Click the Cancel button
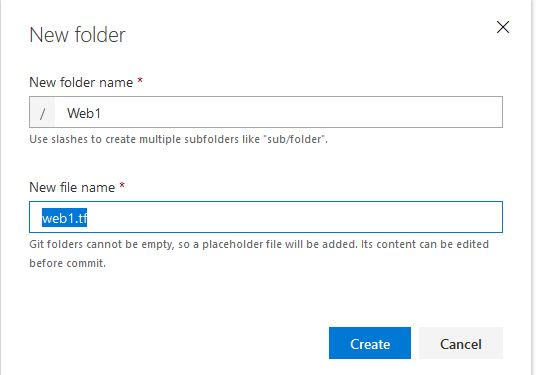The width and height of the screenshot is (536, 375). (x=461, y=343)
